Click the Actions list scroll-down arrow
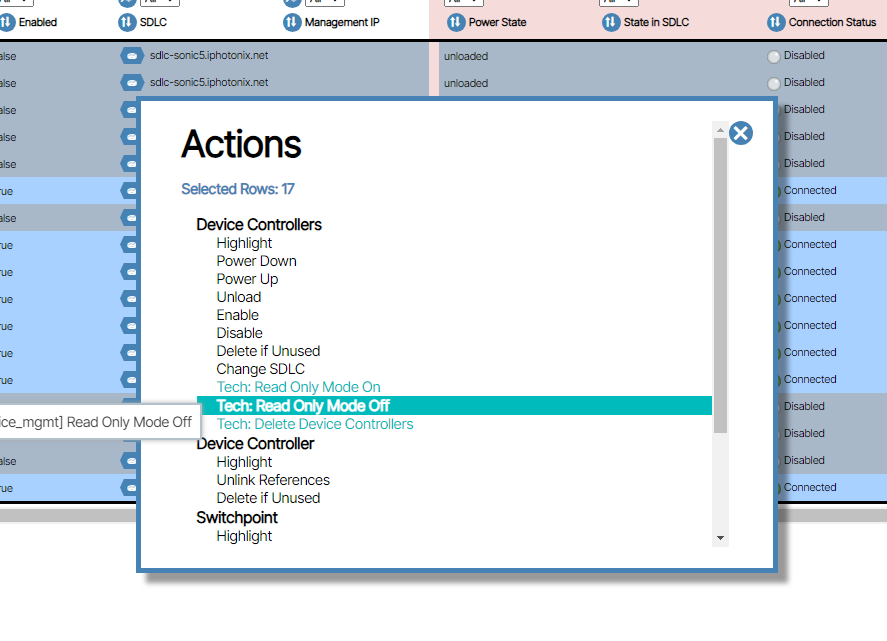 tap(720, 539)
